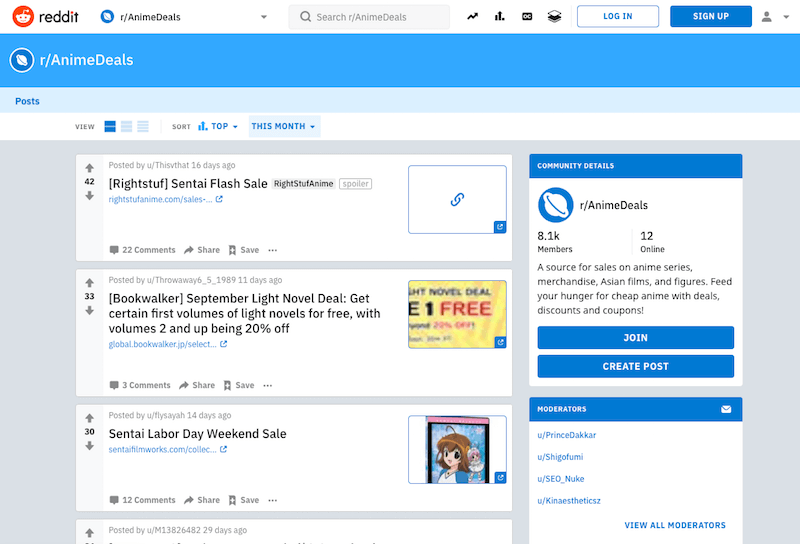Upvote the Sentai Flash Sale post
The image size is (800, 544).
[89, 168]
